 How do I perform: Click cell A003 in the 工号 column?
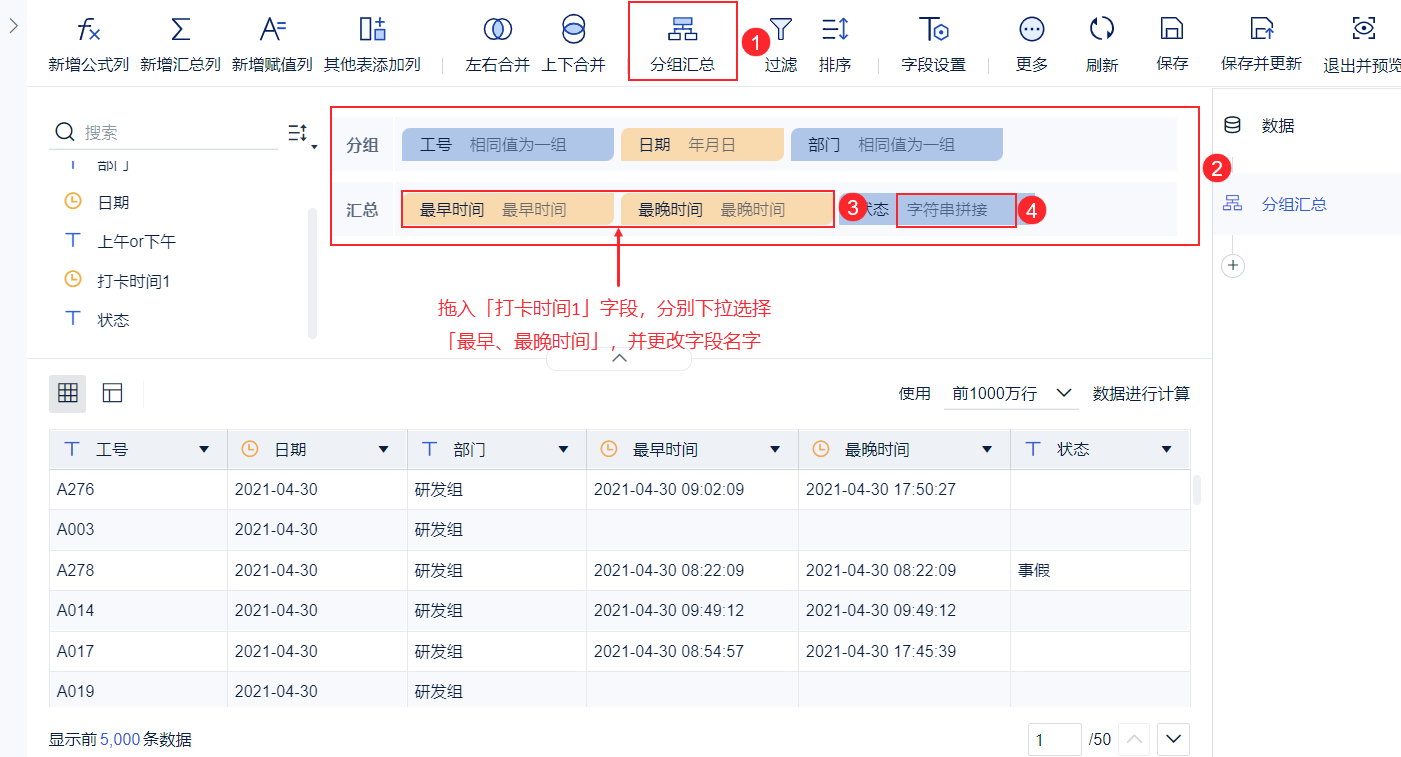point(138,530)
